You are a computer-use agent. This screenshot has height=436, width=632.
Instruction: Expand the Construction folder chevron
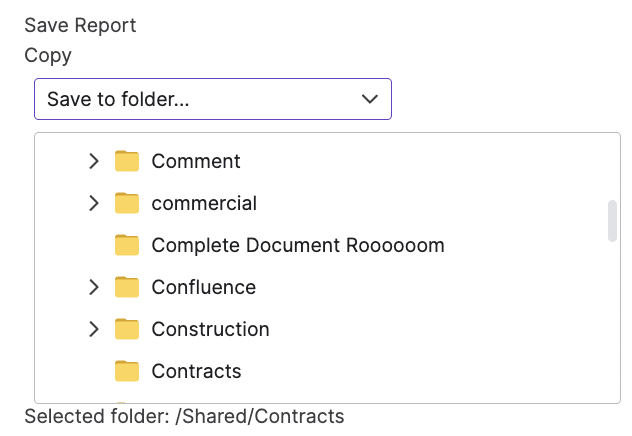pyautogui.click(x=94, y=329)
